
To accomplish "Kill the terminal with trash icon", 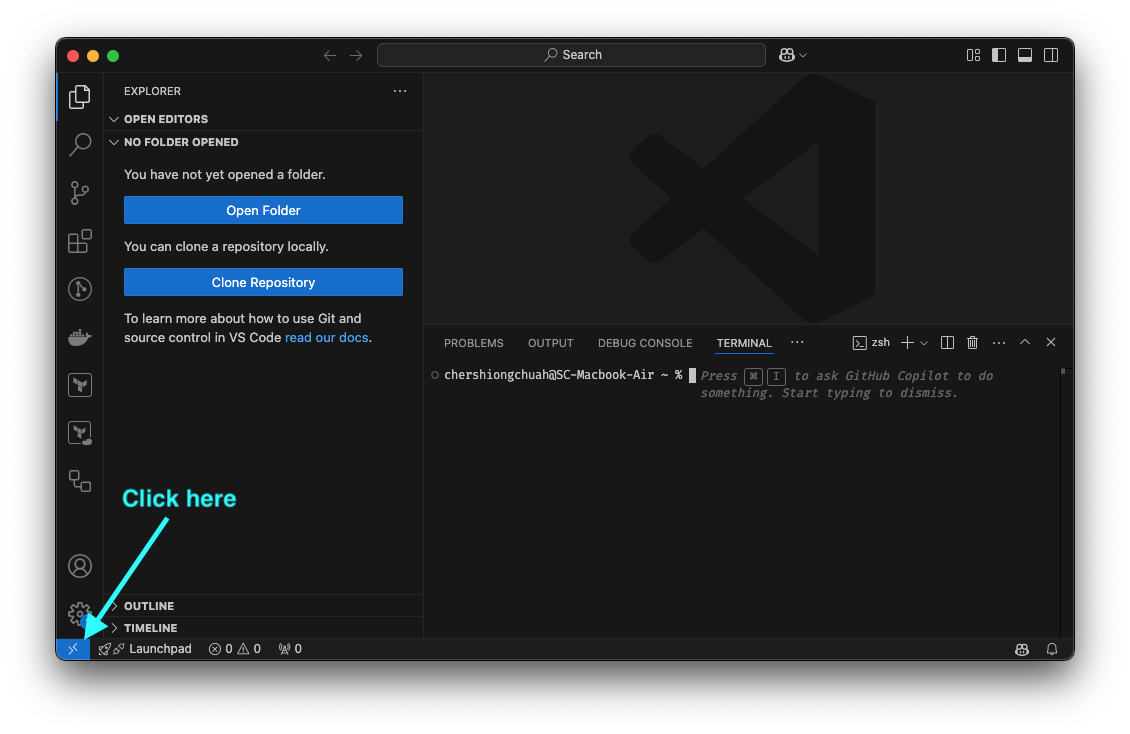I will (972, 343).
